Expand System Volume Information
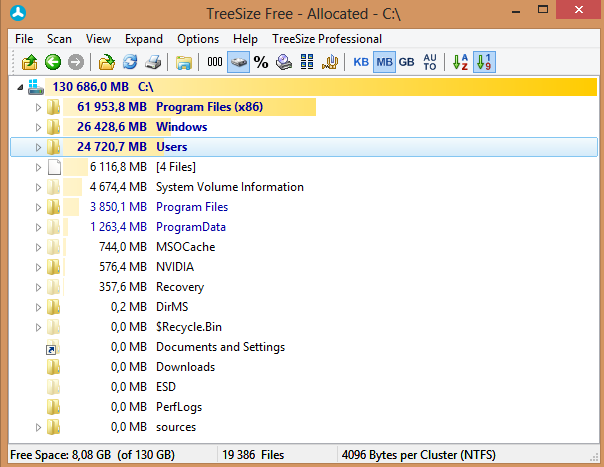Image resolution: width=604 pixels, height=467 pixels. (x=38, y=187)
